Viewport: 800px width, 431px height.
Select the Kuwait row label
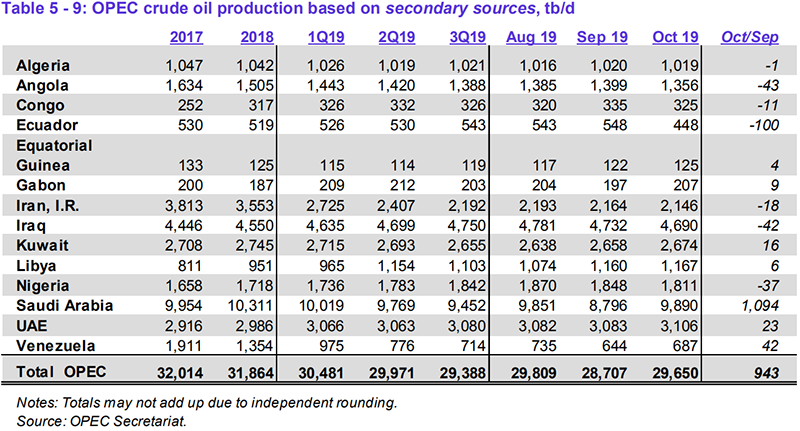(42, 245)
